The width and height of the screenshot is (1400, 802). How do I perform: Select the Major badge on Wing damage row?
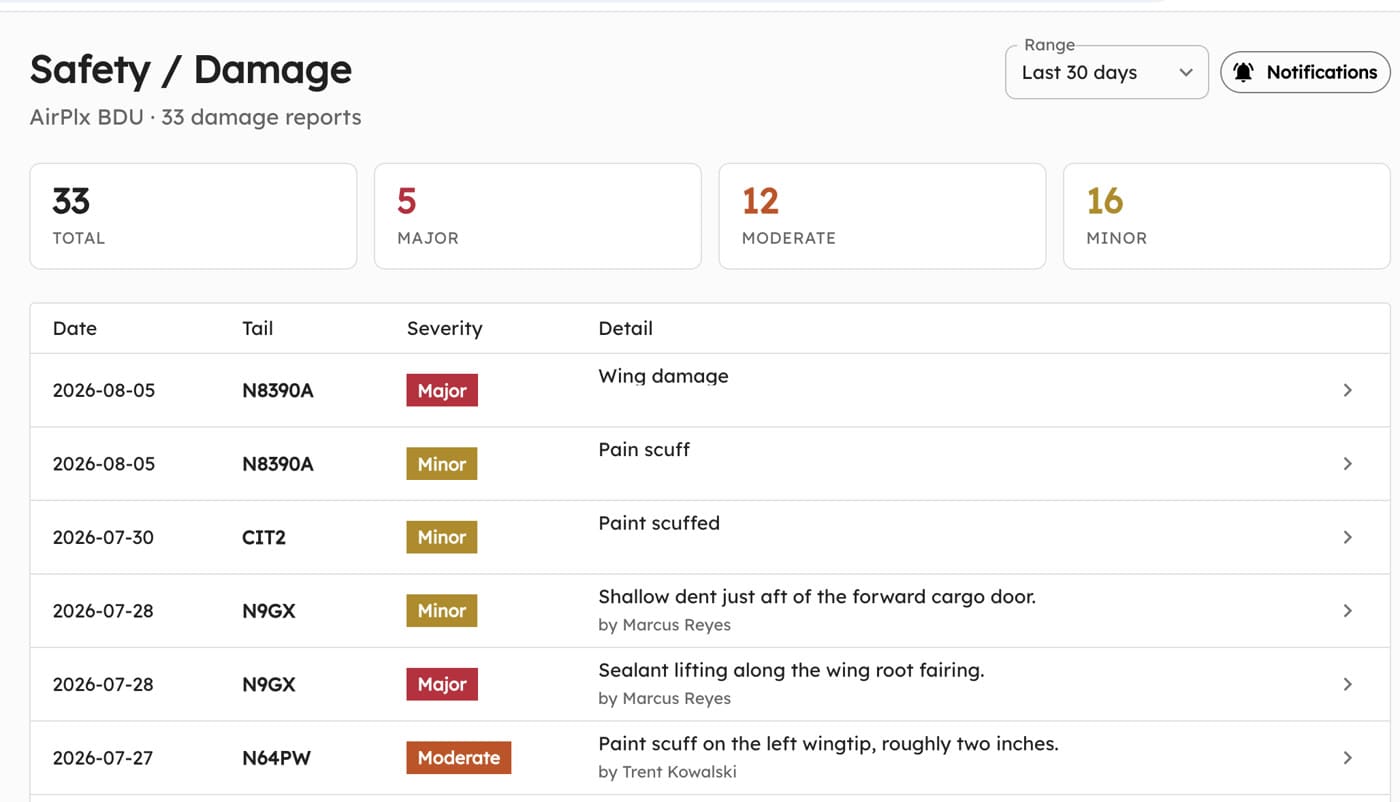[442, 390]
